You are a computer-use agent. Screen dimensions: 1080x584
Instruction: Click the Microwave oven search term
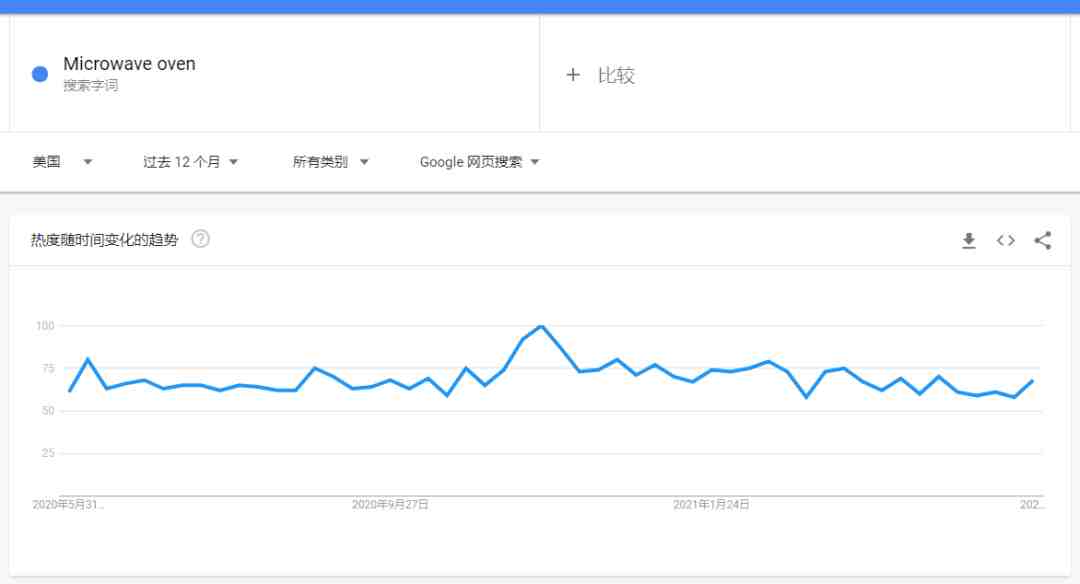[129, 64]
